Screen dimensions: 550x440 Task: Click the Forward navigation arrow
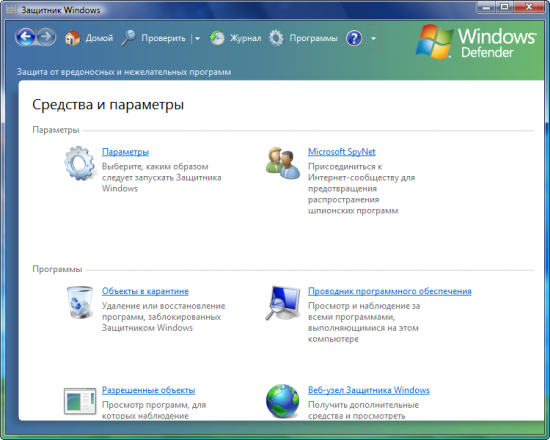click(x=46, y=37)
